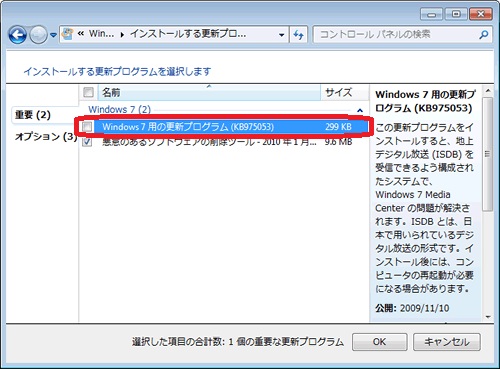Click the magnifier search icon
Viewport: 500px width, 369px height.
coord(484,34)
